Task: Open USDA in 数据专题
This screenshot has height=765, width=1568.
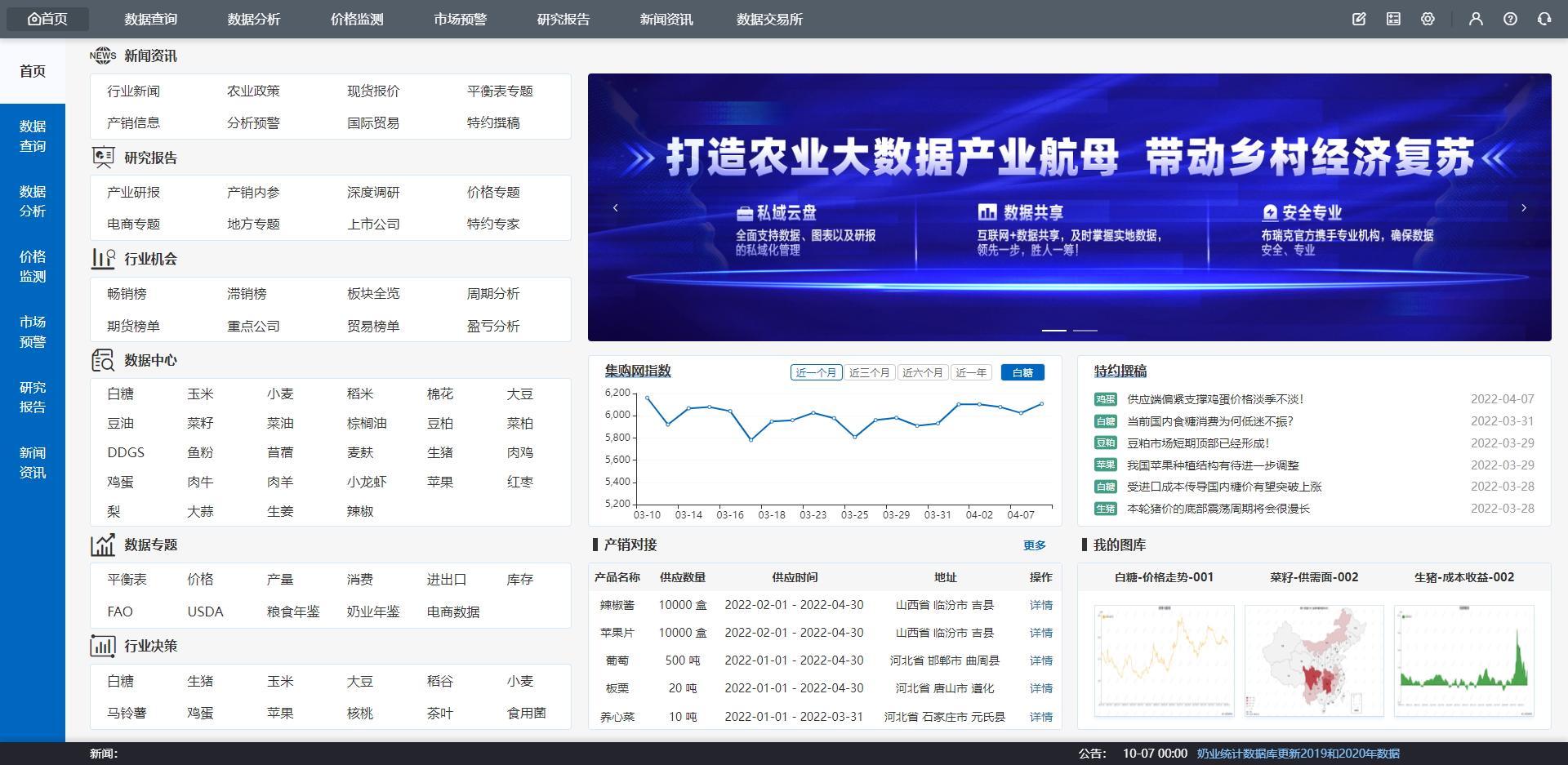Action: [205, 612]
